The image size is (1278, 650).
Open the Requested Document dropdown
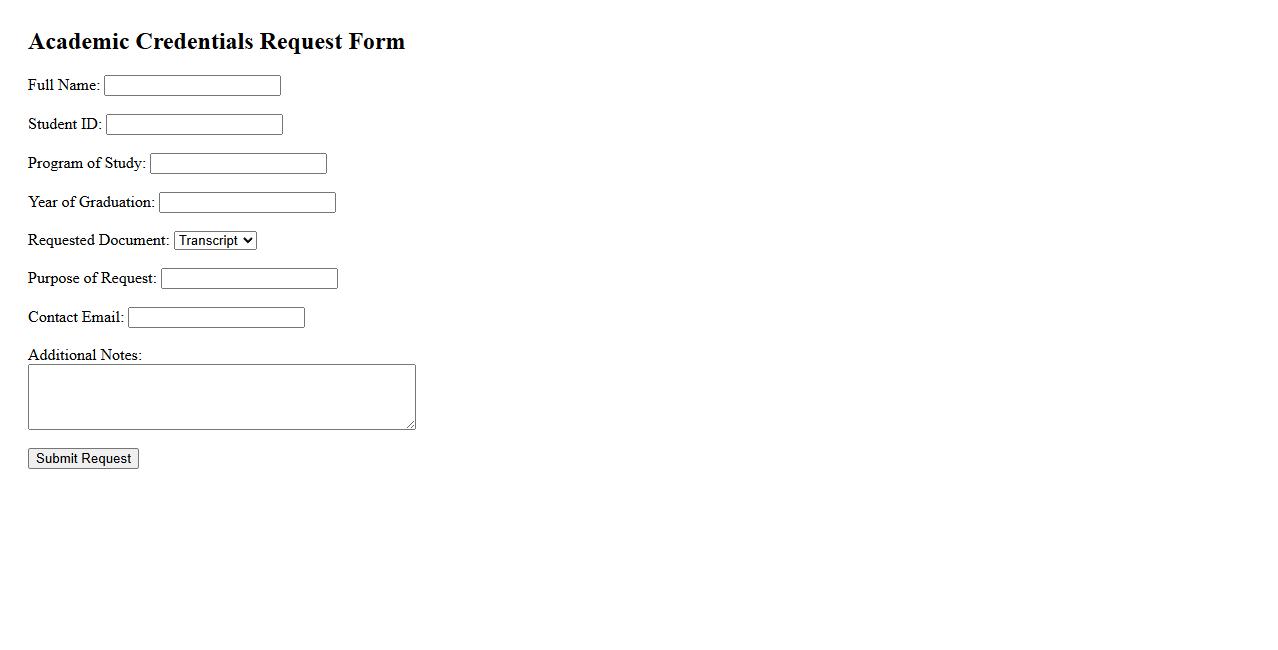pyautogui.click(x=215, y=241)
